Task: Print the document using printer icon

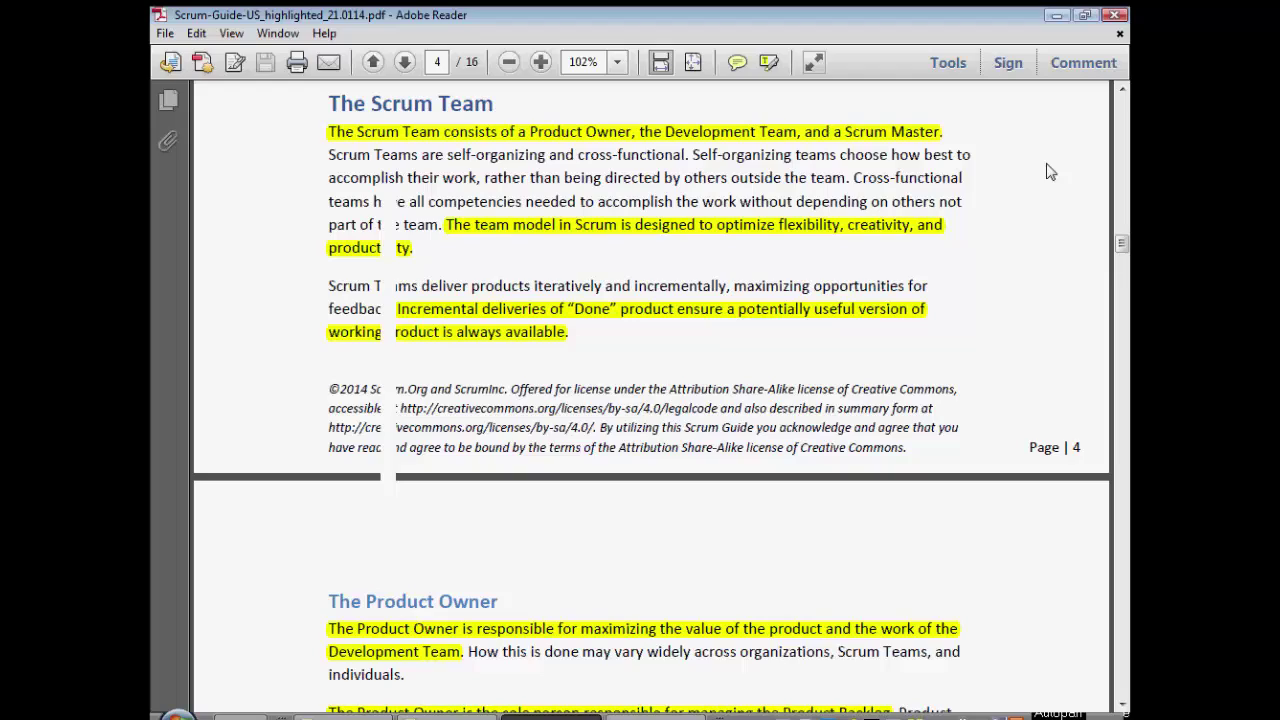Action: (297, 62)
